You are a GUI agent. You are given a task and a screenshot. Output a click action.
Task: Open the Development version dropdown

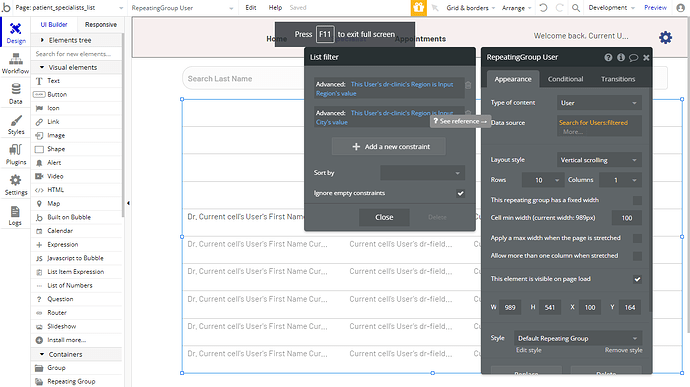pos(612,7)
